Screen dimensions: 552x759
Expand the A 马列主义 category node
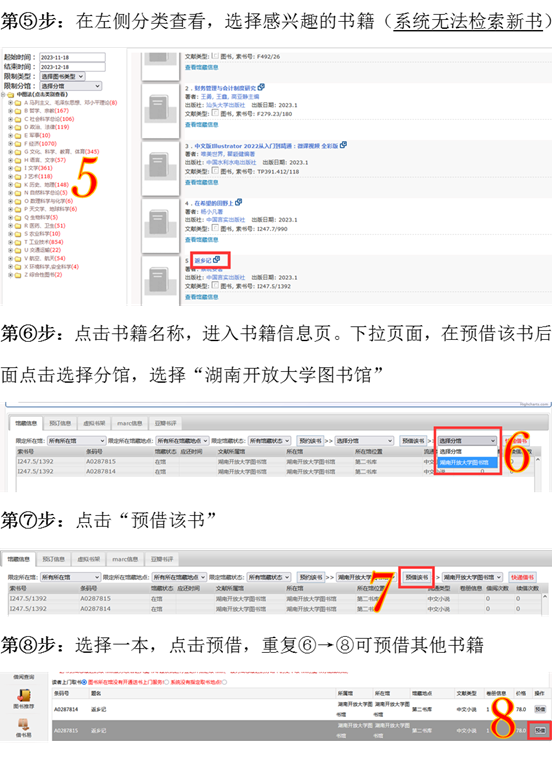10,103
